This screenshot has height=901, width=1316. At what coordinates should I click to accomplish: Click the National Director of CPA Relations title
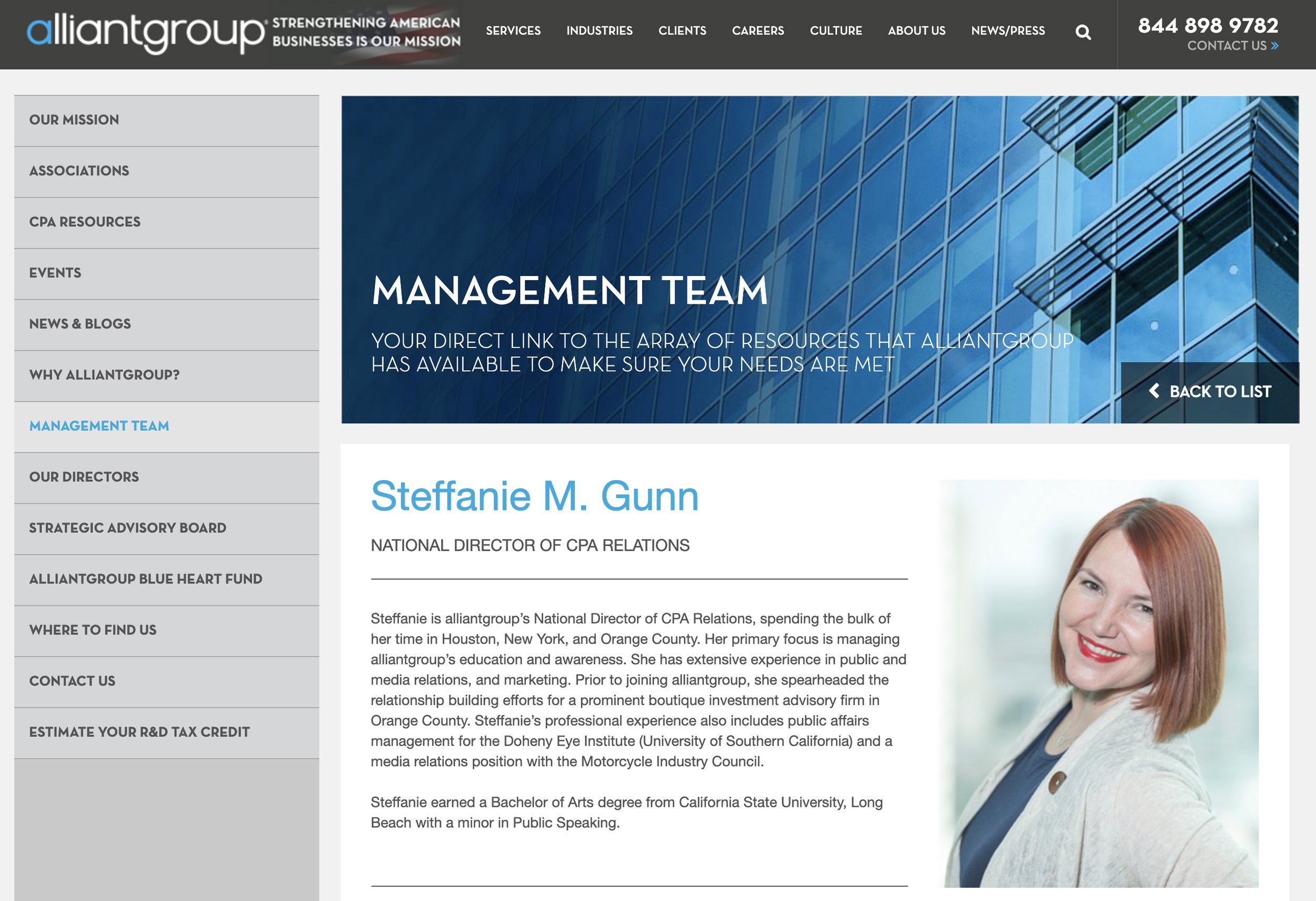[x=530, y=546]
